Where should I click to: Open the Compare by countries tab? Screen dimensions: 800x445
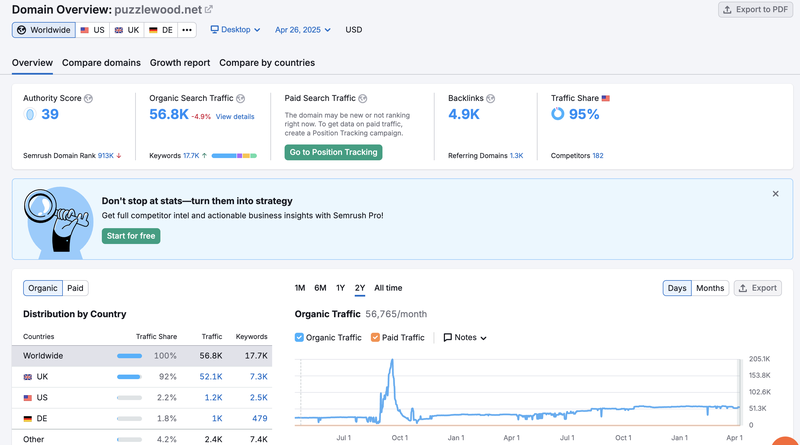pos(267,63)
